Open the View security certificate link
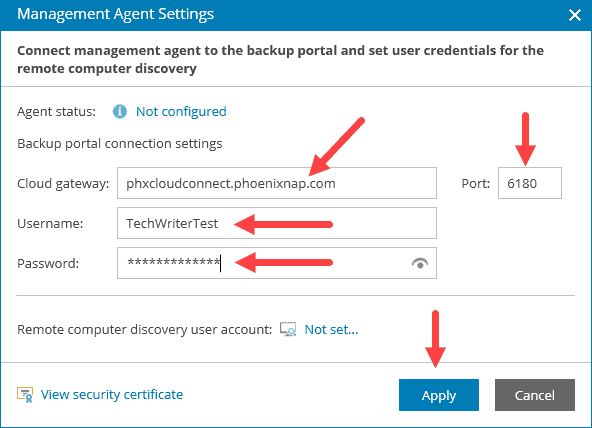Screen dimensions: 592x428 pos(112,394)
